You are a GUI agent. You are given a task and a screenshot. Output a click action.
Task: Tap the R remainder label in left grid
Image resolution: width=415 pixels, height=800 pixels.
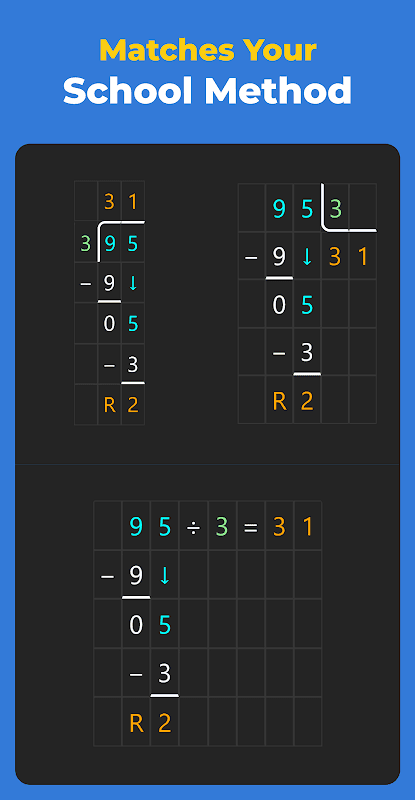pyautogui.click(x=109, y=405)
